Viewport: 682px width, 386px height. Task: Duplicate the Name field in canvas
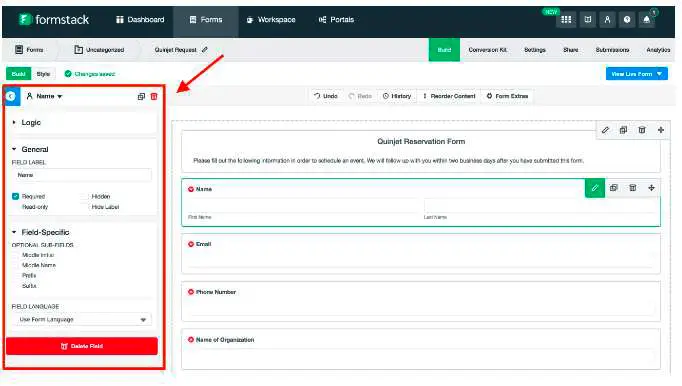(x=613, y=188)
